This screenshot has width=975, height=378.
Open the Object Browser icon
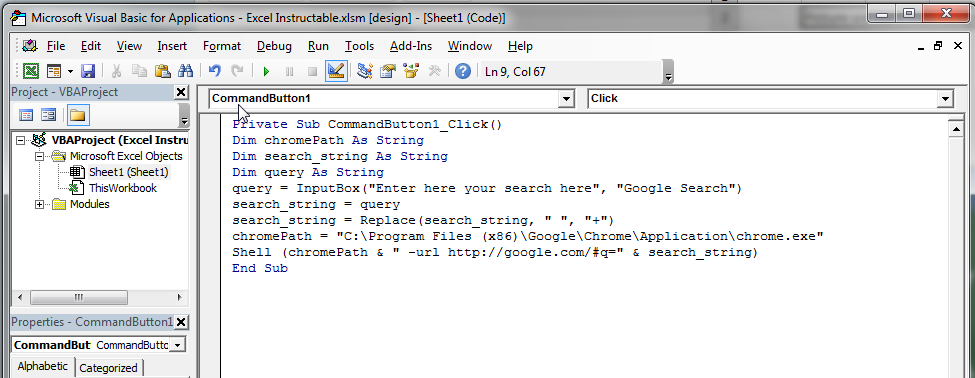tap(411, 71)
